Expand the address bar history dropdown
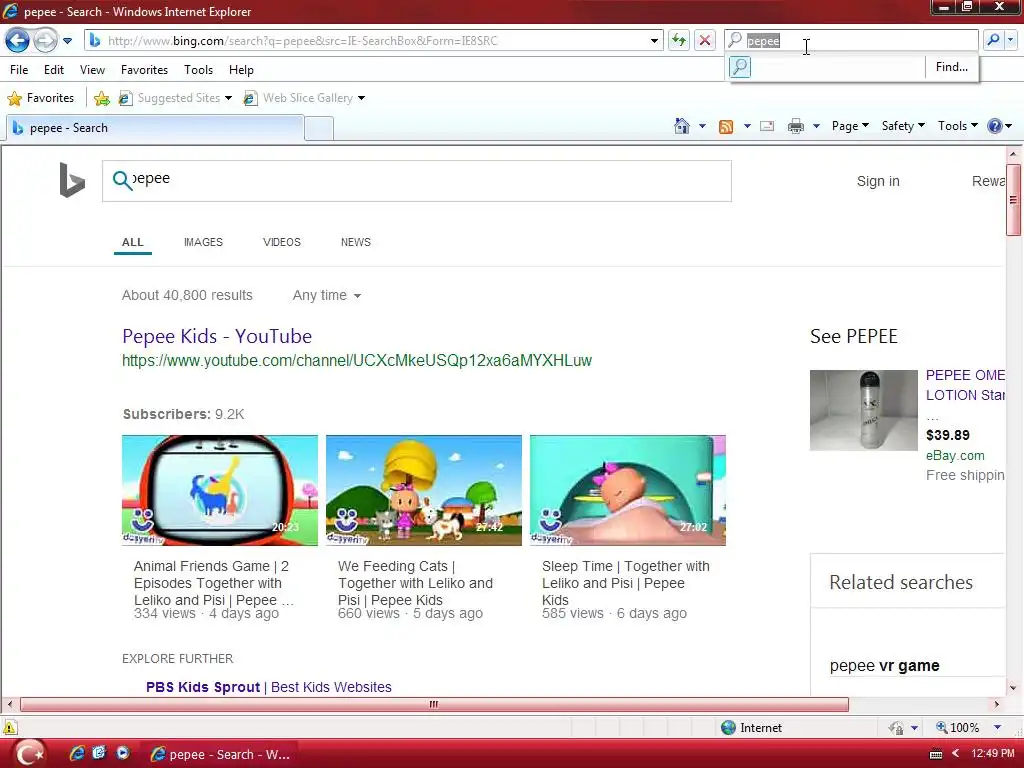Image resolution: width=1024 pixels, height=768 pixels. [x=654, y=40]
